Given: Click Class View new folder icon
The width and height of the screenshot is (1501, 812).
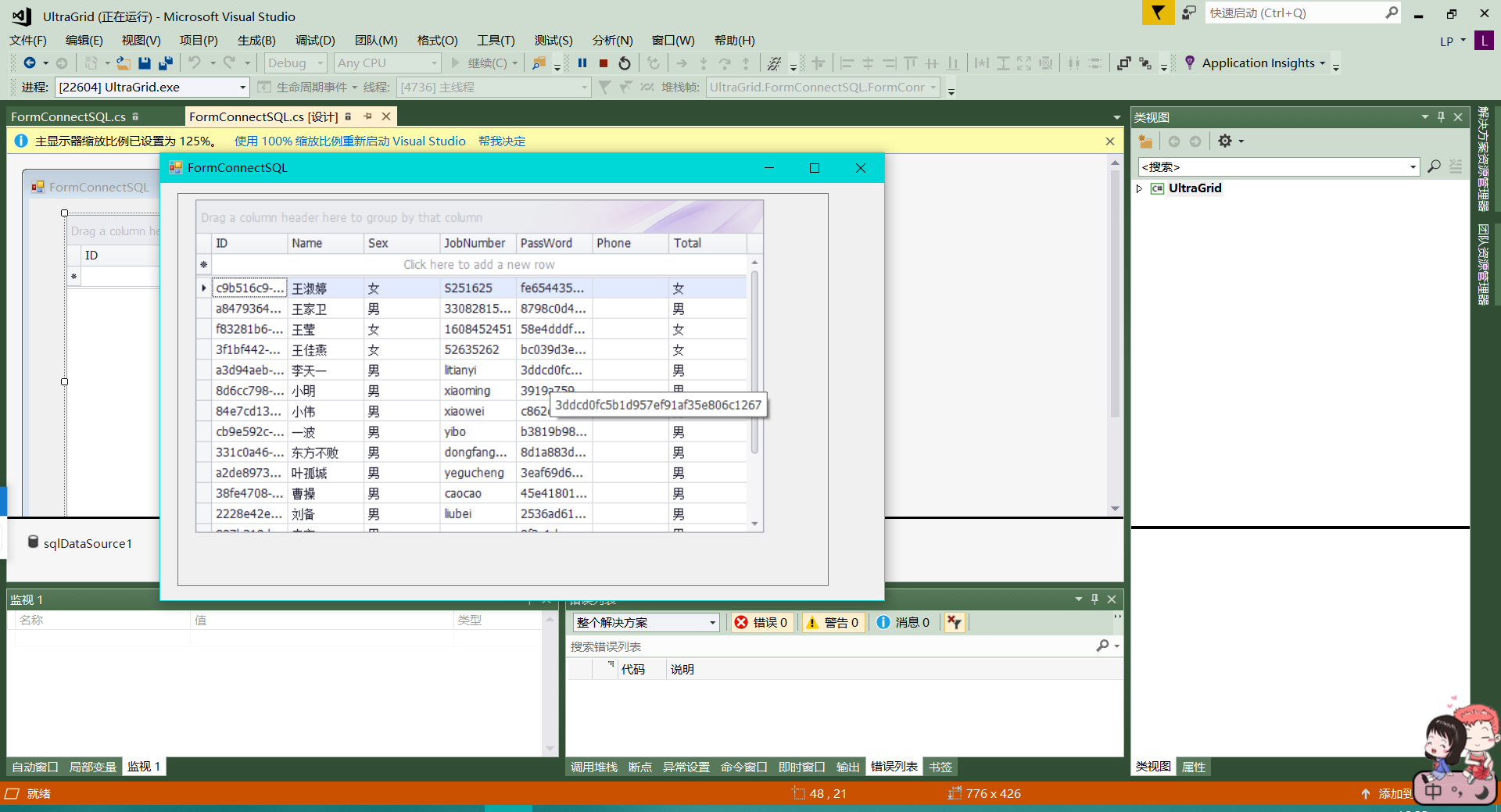Looking at the screenshot, I should 1145,141.
